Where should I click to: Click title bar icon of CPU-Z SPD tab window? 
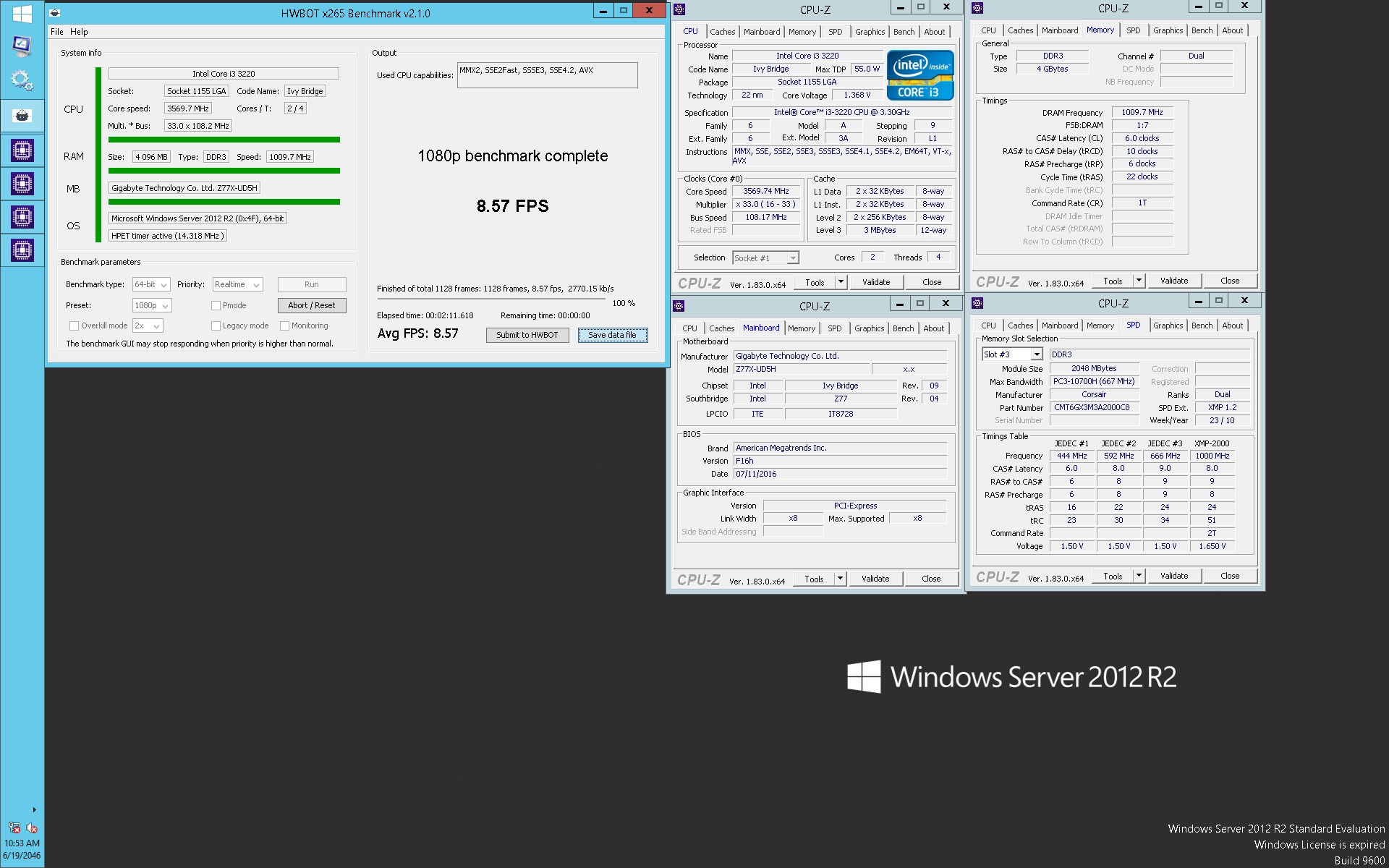pyautogui.click(x=977, y=302)
